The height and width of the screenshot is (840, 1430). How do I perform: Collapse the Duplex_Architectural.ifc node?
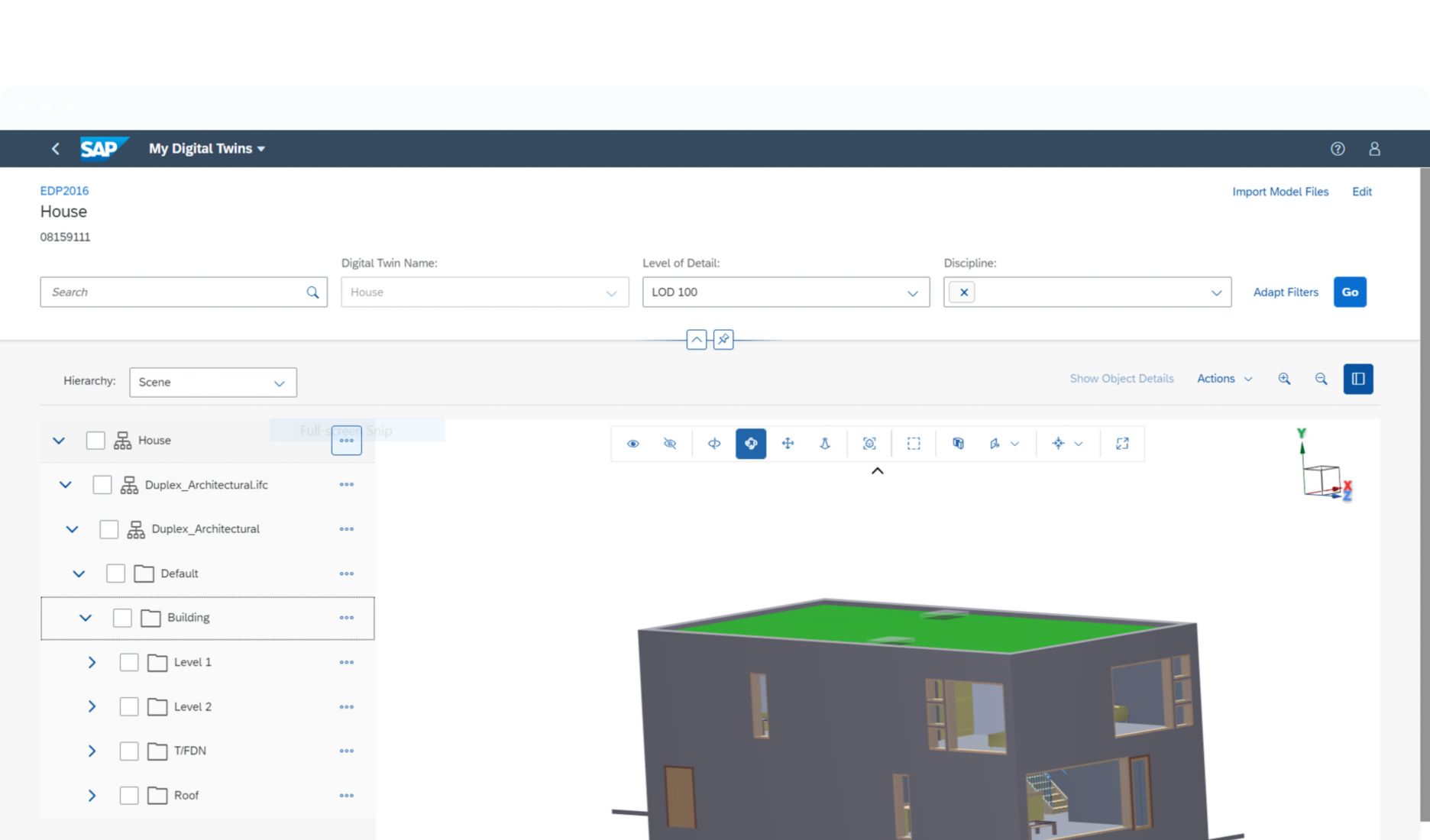point(65,484)
